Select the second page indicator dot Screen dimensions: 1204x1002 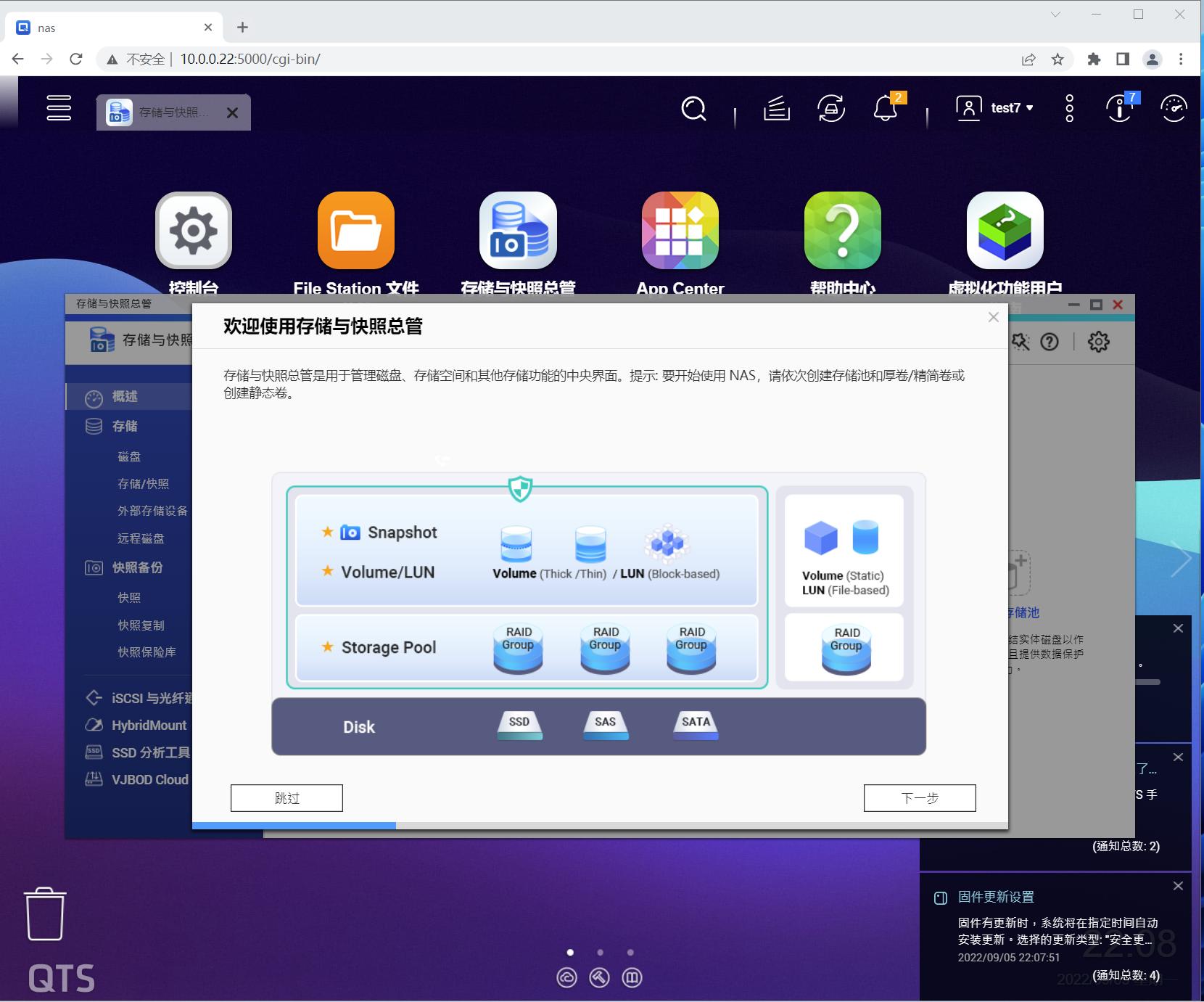[600, 951]
